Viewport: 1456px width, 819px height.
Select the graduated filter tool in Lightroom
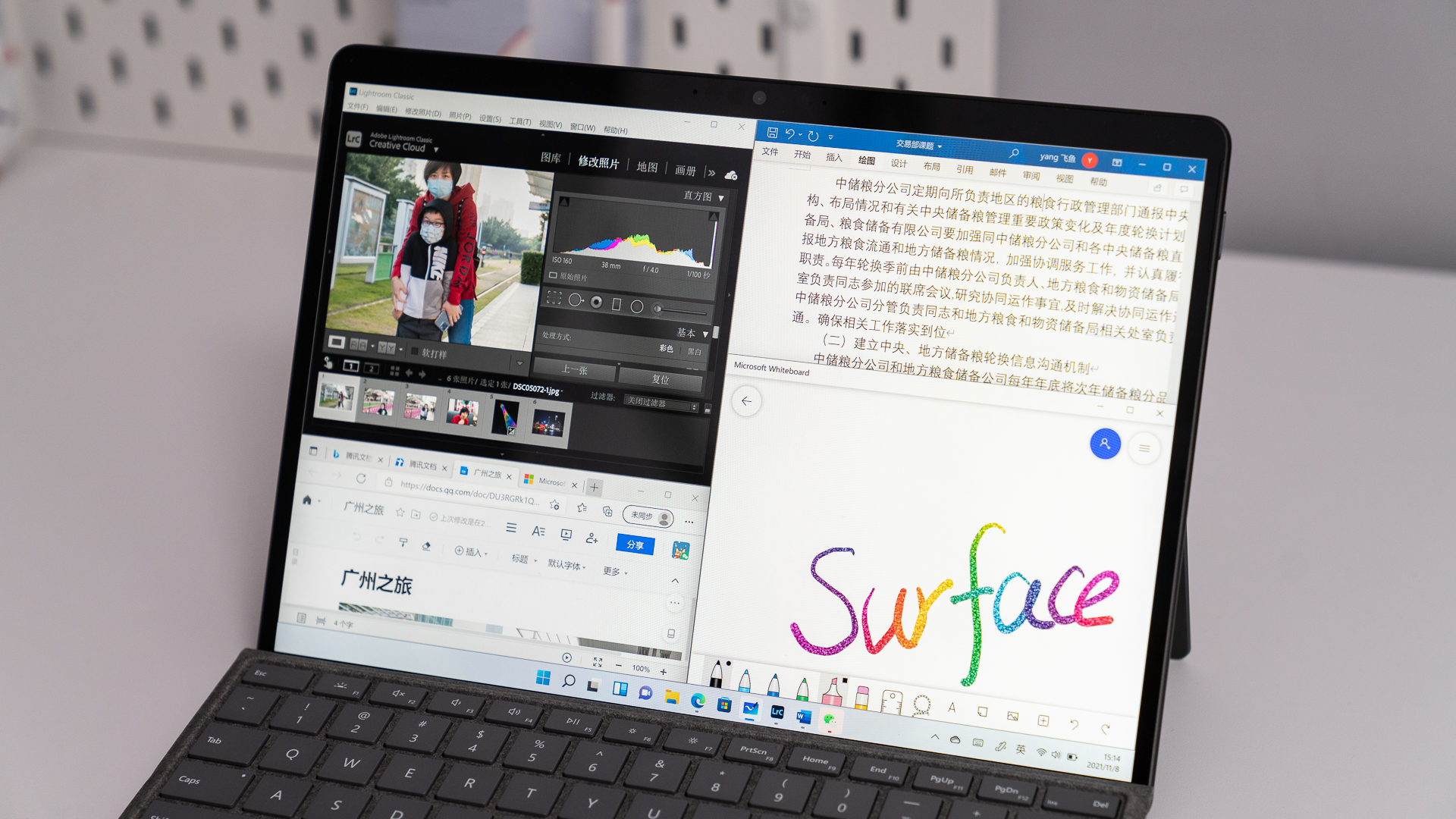[x=617, y=304]
